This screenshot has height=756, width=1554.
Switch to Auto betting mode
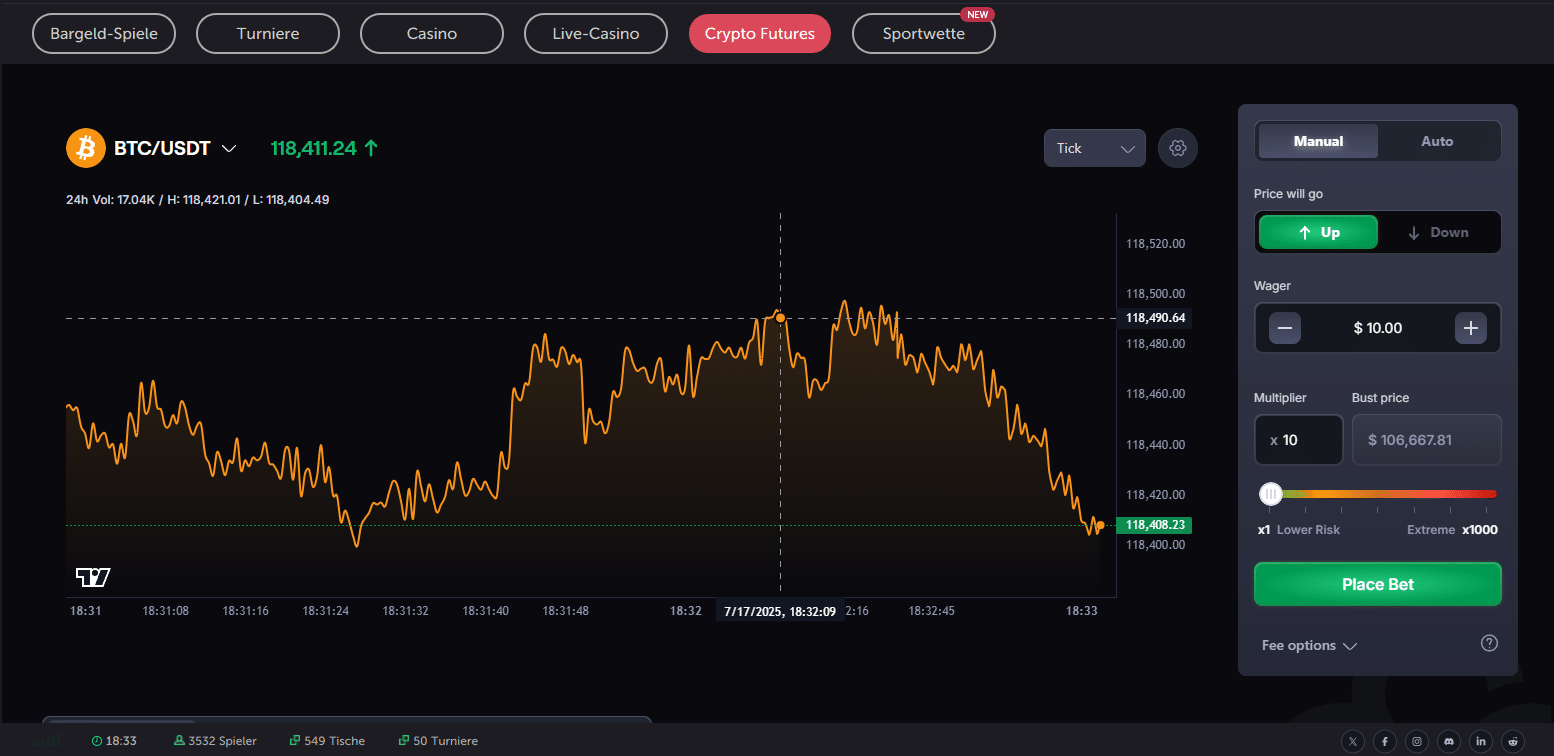click(x=1437, y=141)
